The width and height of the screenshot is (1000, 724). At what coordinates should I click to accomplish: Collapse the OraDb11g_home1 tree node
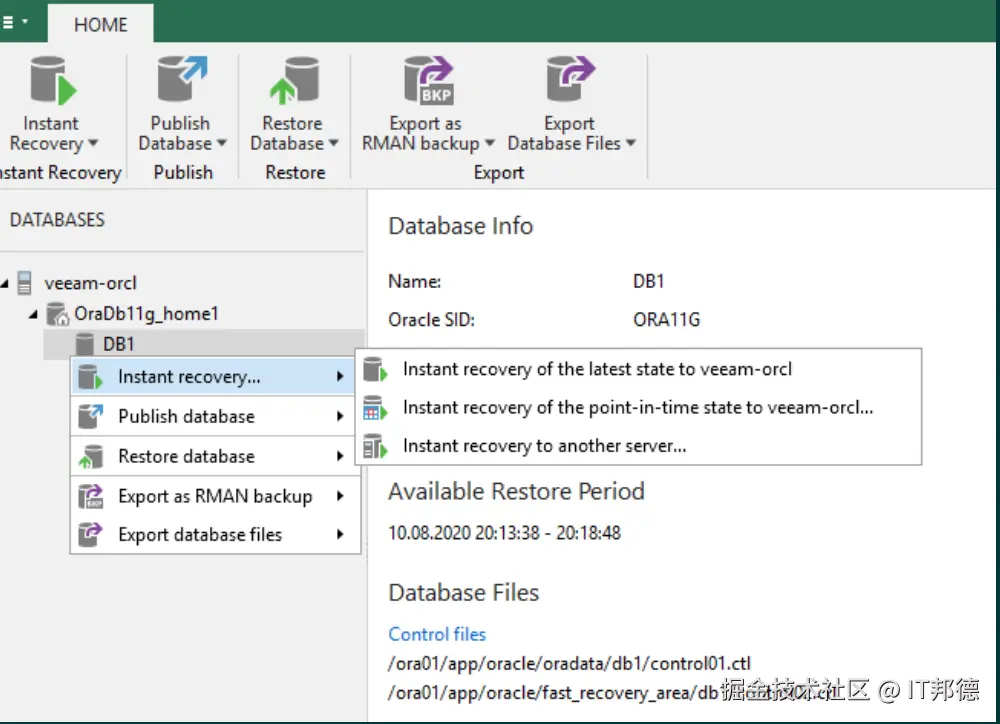pos(34,315)
